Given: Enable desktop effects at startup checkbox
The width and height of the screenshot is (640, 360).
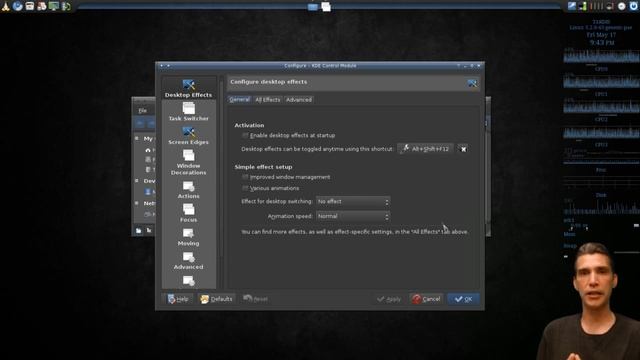Looking at the screenshot, I should coord(245,135).
